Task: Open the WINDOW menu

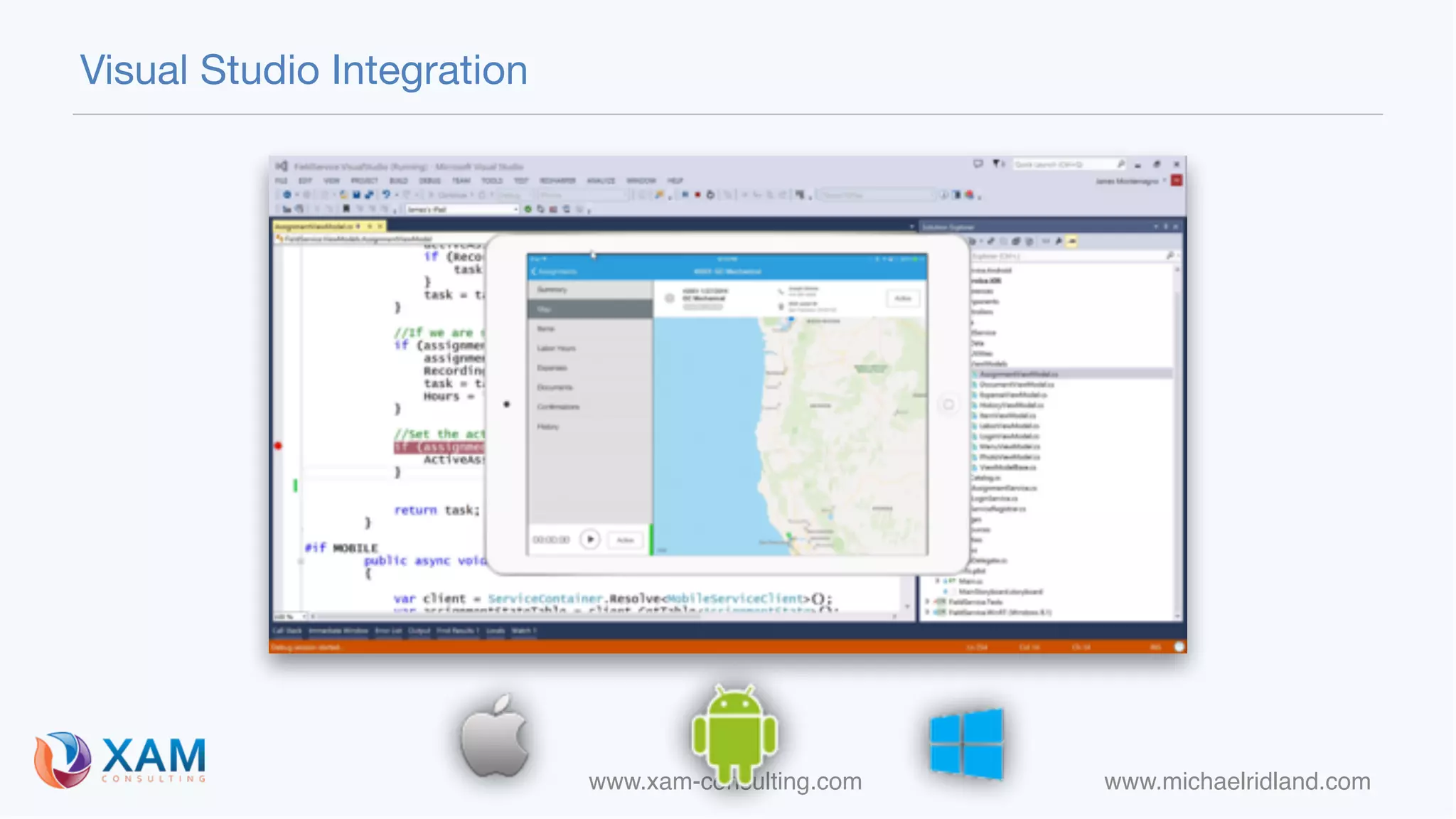Action: [x=641, y=181]
